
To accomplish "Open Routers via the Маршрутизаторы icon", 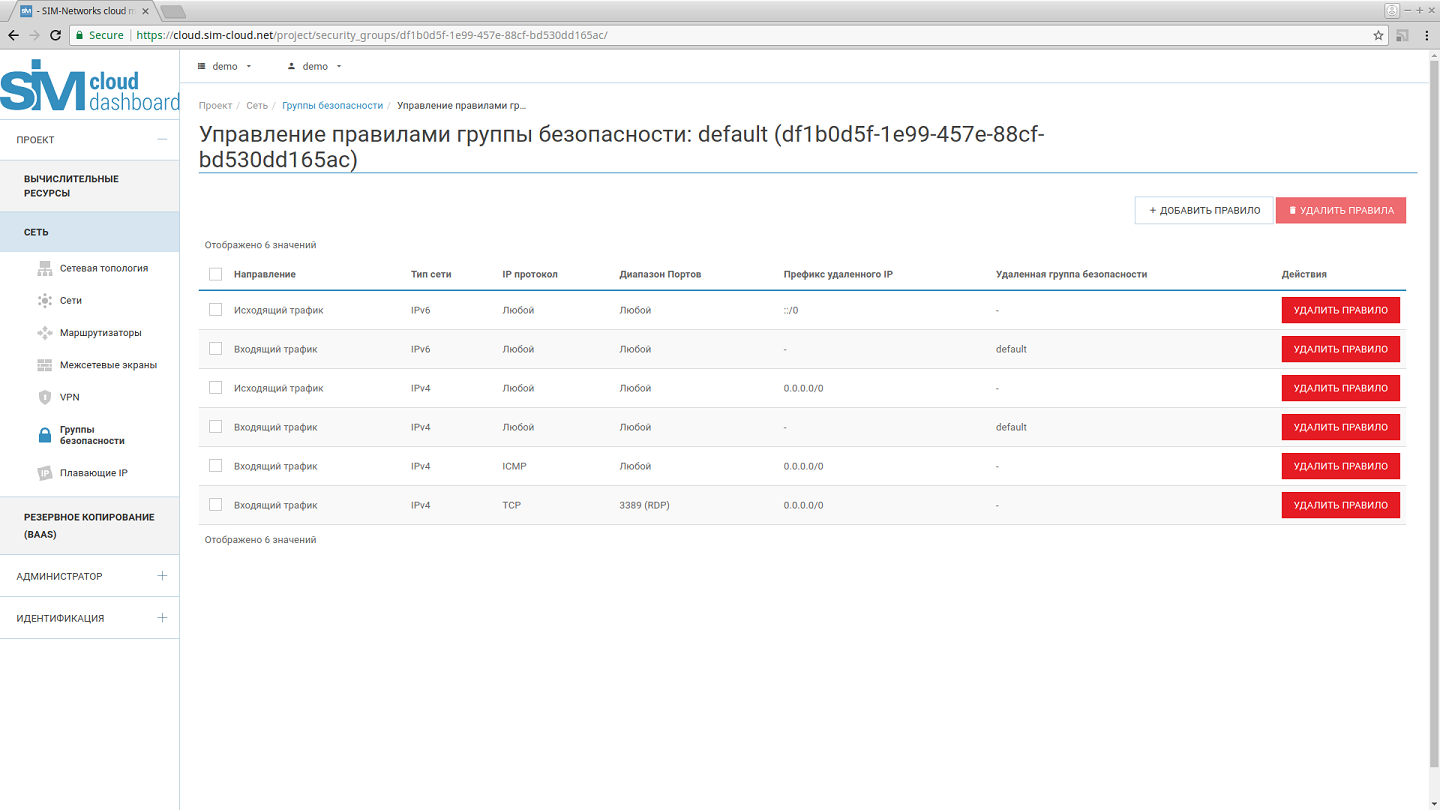I will pos(44,333).
